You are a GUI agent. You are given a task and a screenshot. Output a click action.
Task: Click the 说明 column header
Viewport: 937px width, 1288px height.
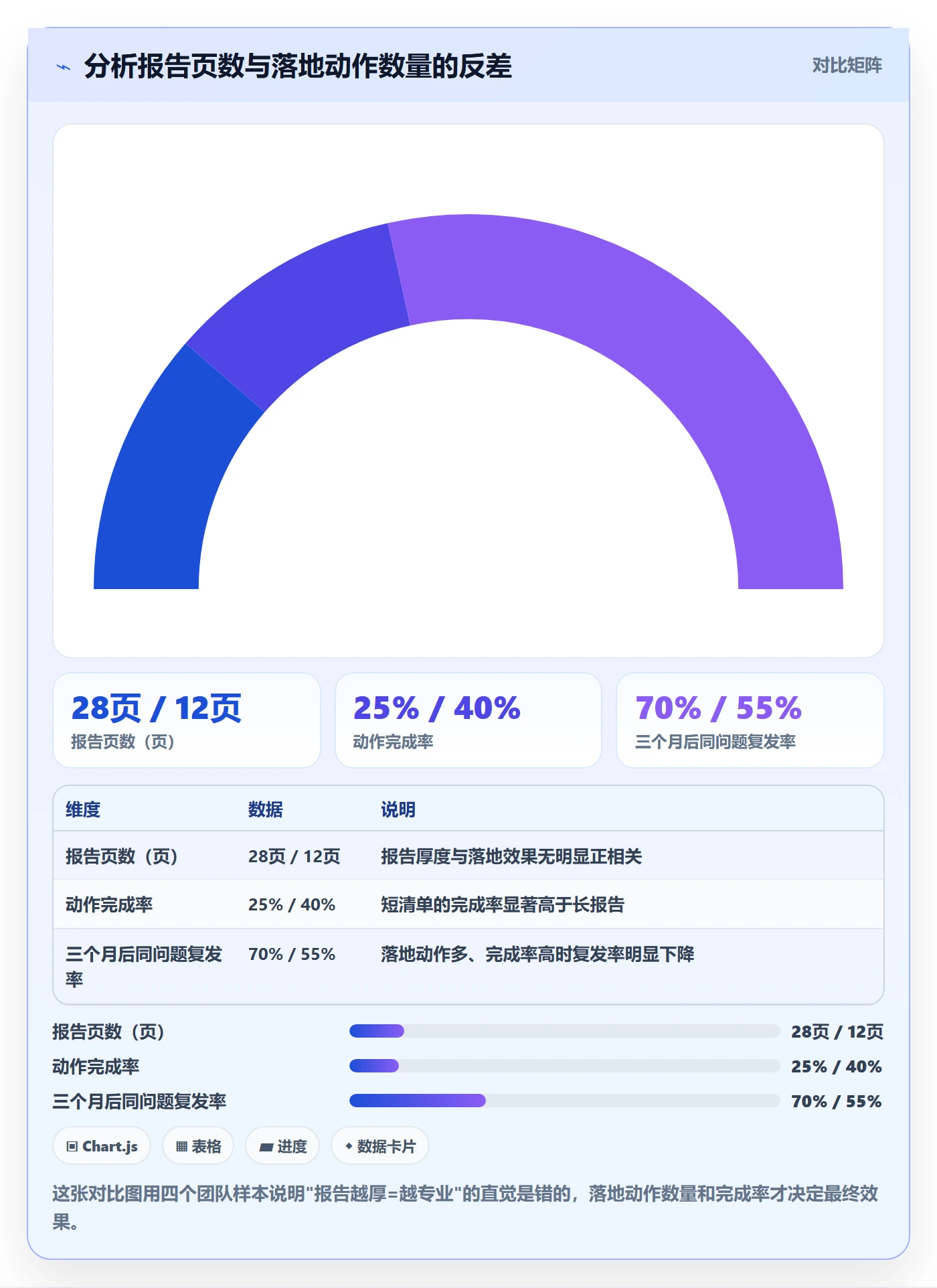398,809
